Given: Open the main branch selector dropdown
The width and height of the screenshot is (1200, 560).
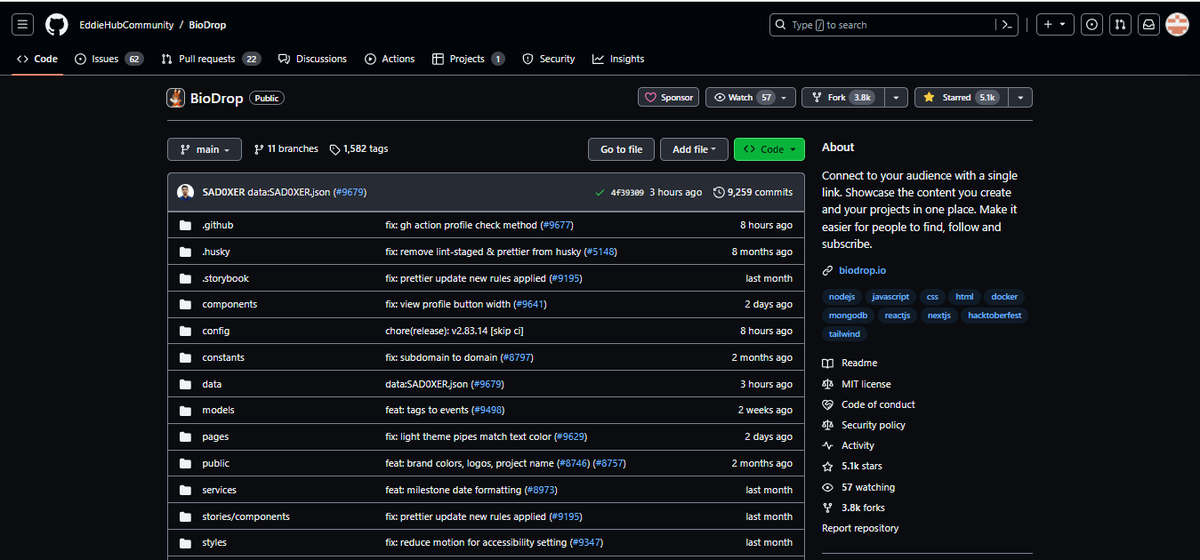Looking at the screenshot, I should [205, 149].
